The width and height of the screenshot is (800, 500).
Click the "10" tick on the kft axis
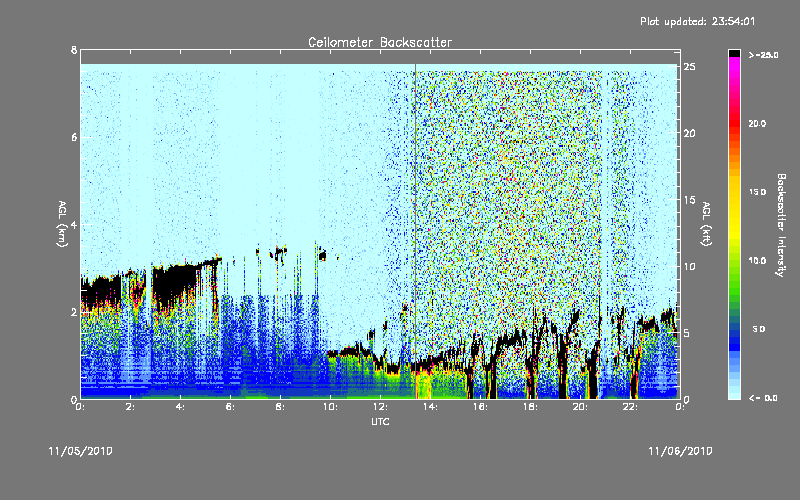[689, 266]
